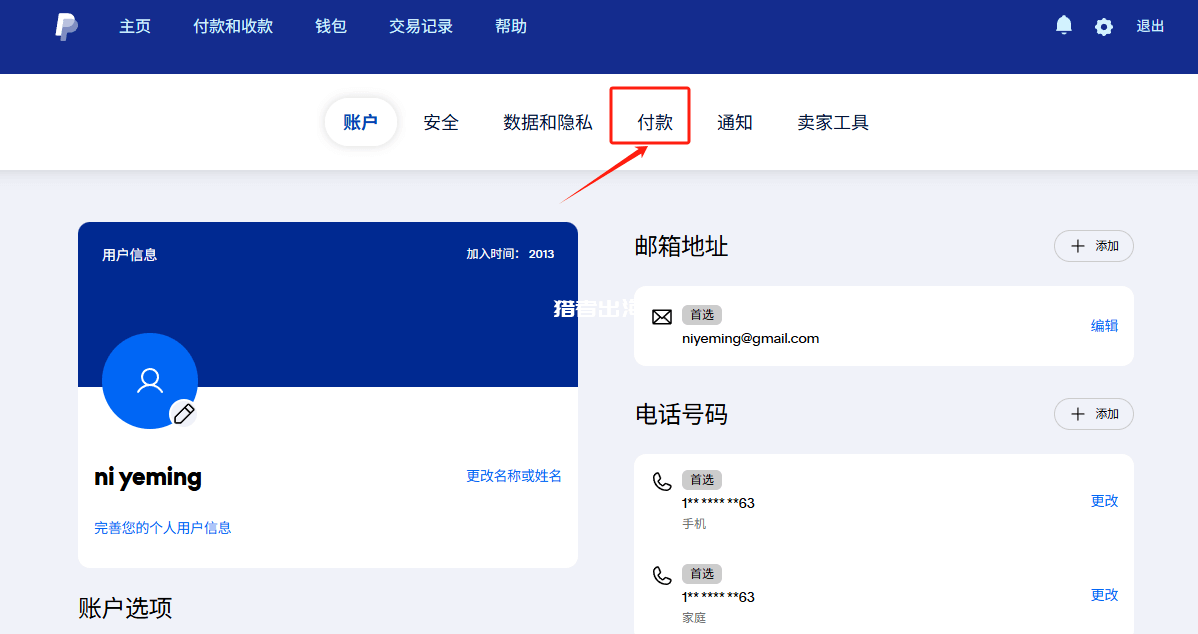Switch to the 付款 tab
This screenshot has height=634, width=1198.
(x=655, y=122)
